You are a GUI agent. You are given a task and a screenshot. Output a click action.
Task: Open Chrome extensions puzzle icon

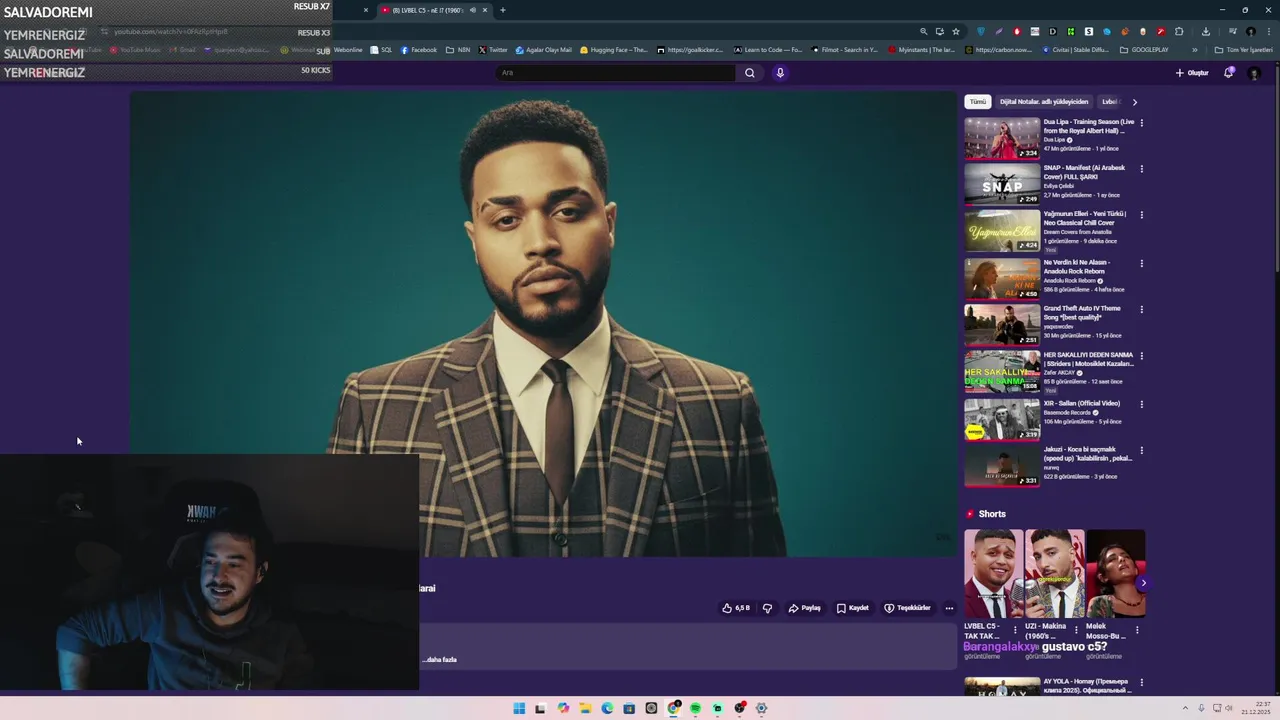click(1179, 31)
